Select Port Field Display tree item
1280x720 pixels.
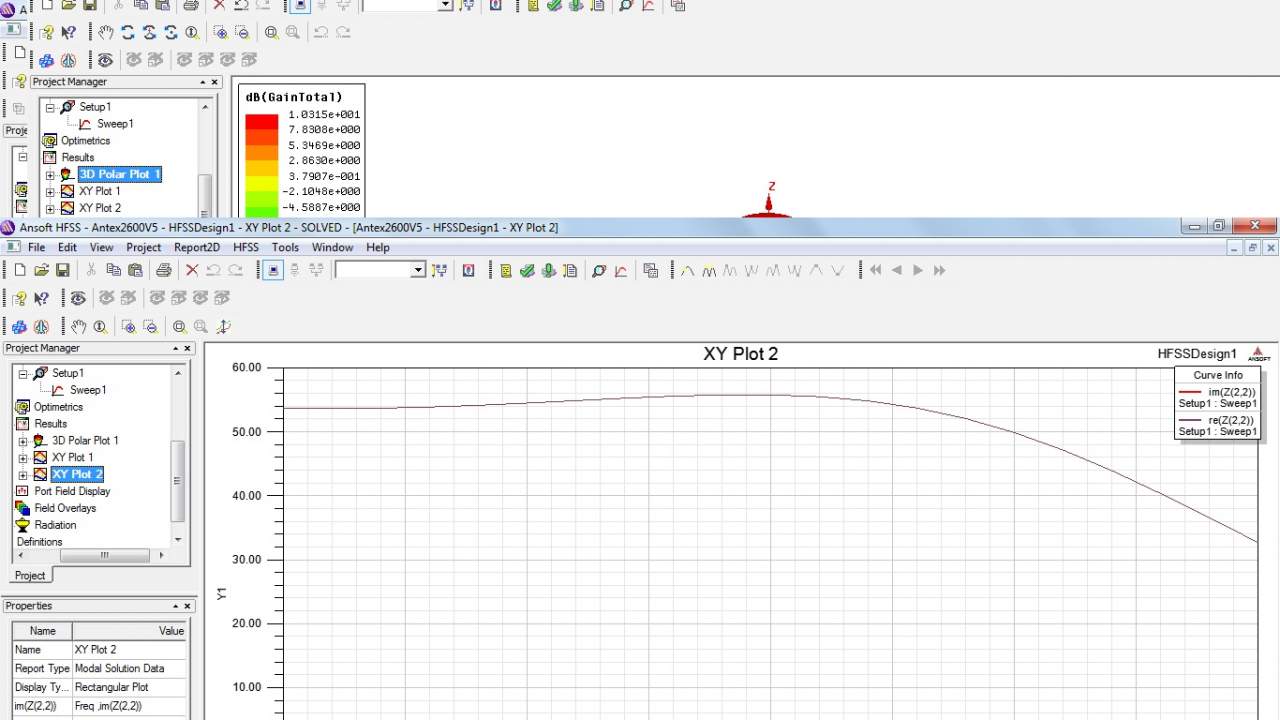[x=72, y=491]
